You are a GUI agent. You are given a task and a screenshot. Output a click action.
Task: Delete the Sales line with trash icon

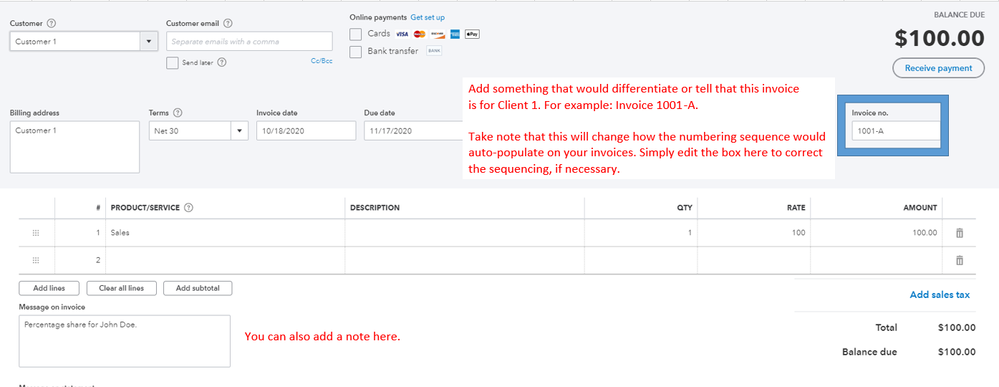[x=959, y=233]
